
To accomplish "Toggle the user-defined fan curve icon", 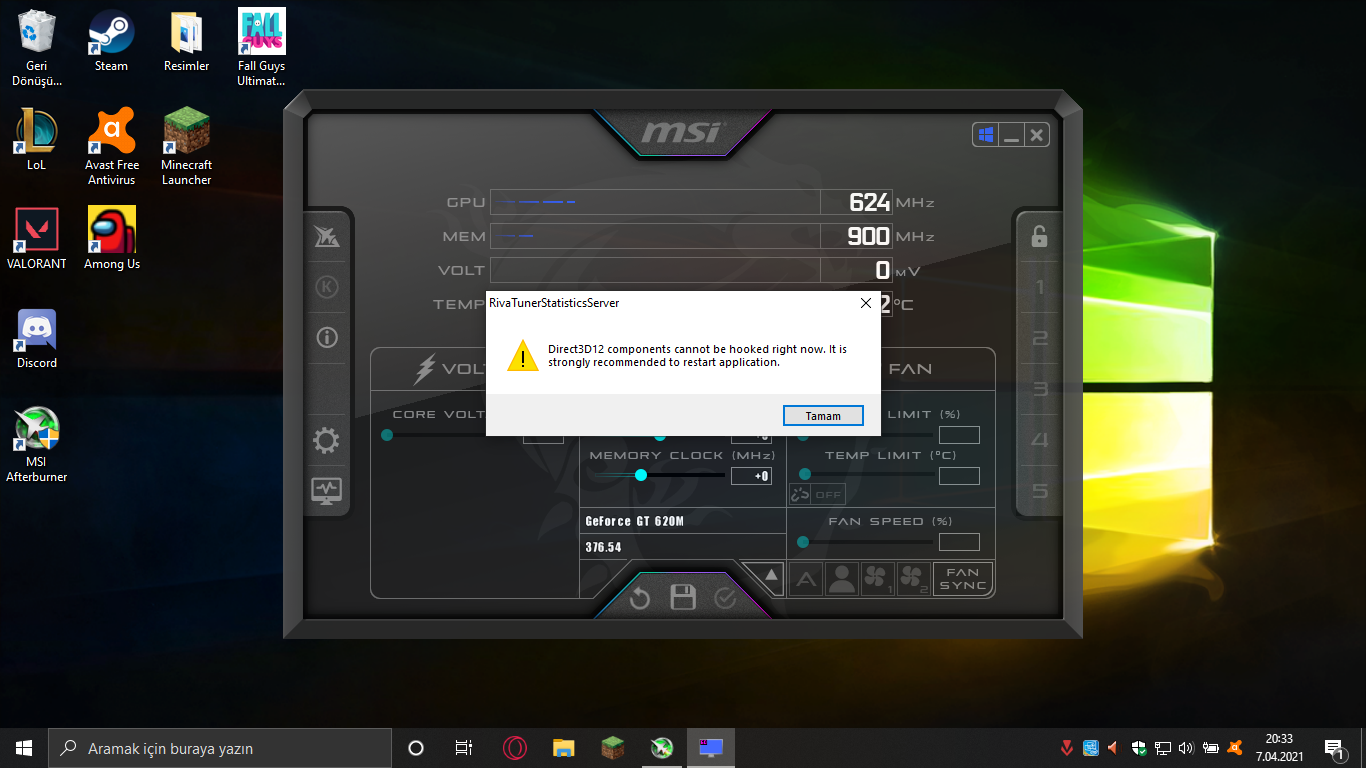I will [x=842, y=579].
